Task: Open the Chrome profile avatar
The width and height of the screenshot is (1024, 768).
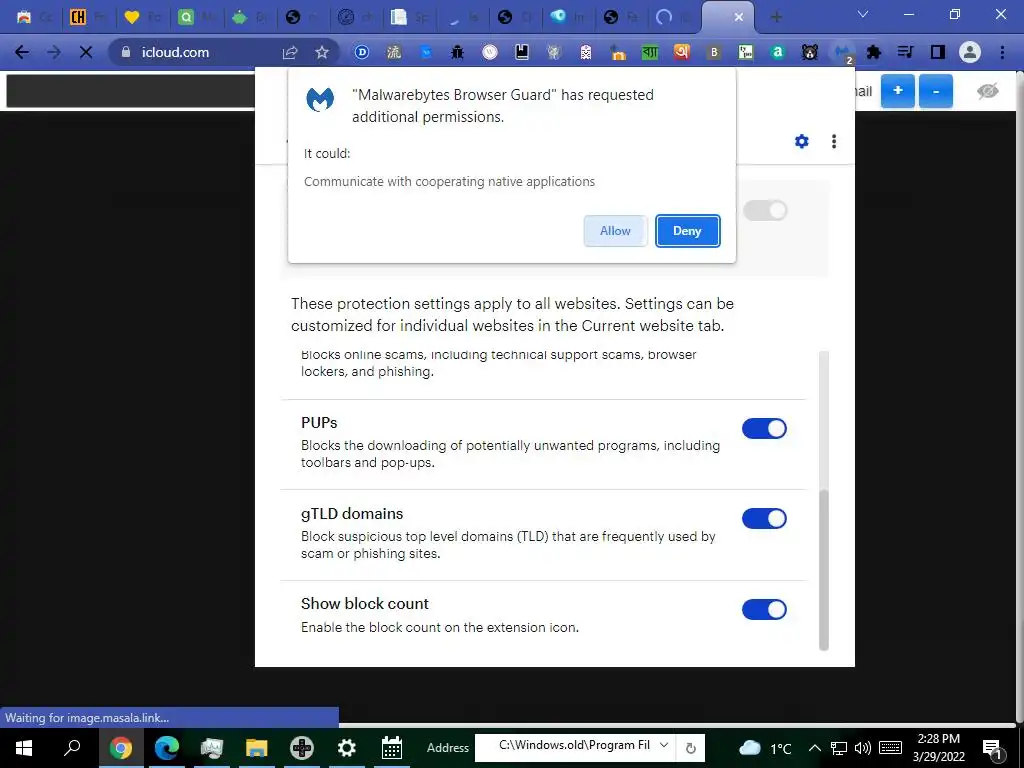Action: tap(970, 52)
